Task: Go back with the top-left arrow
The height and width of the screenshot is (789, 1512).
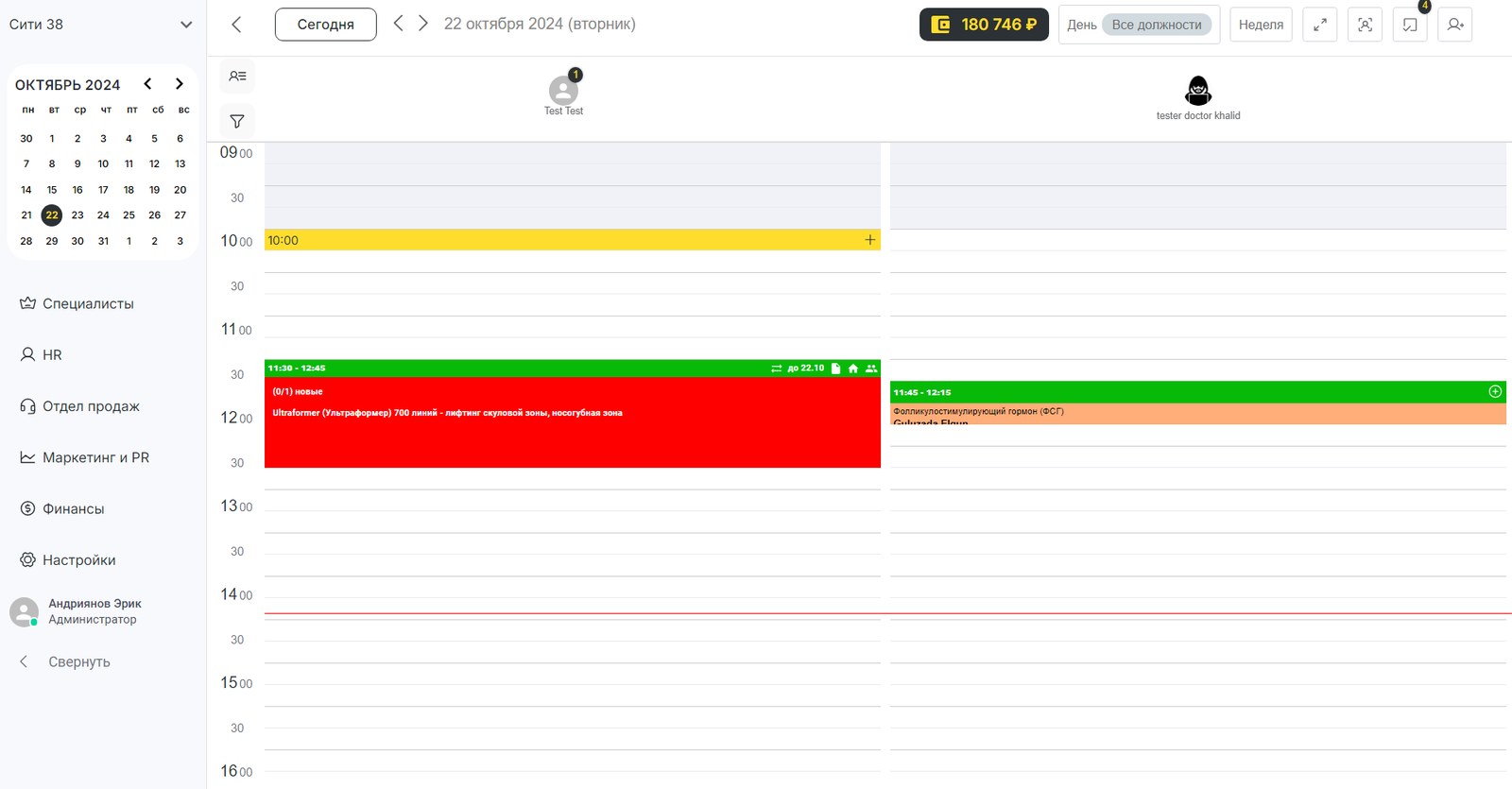Action: 236,25
